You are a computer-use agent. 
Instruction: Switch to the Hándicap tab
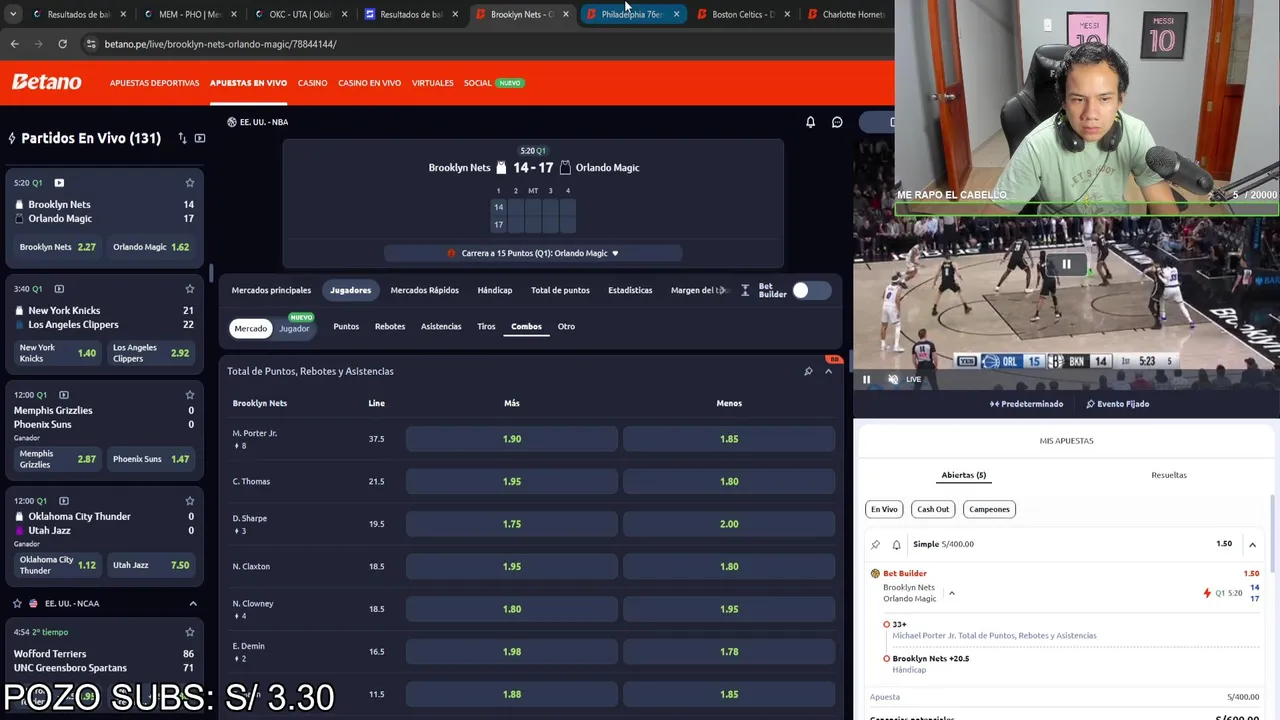(495, 290)
